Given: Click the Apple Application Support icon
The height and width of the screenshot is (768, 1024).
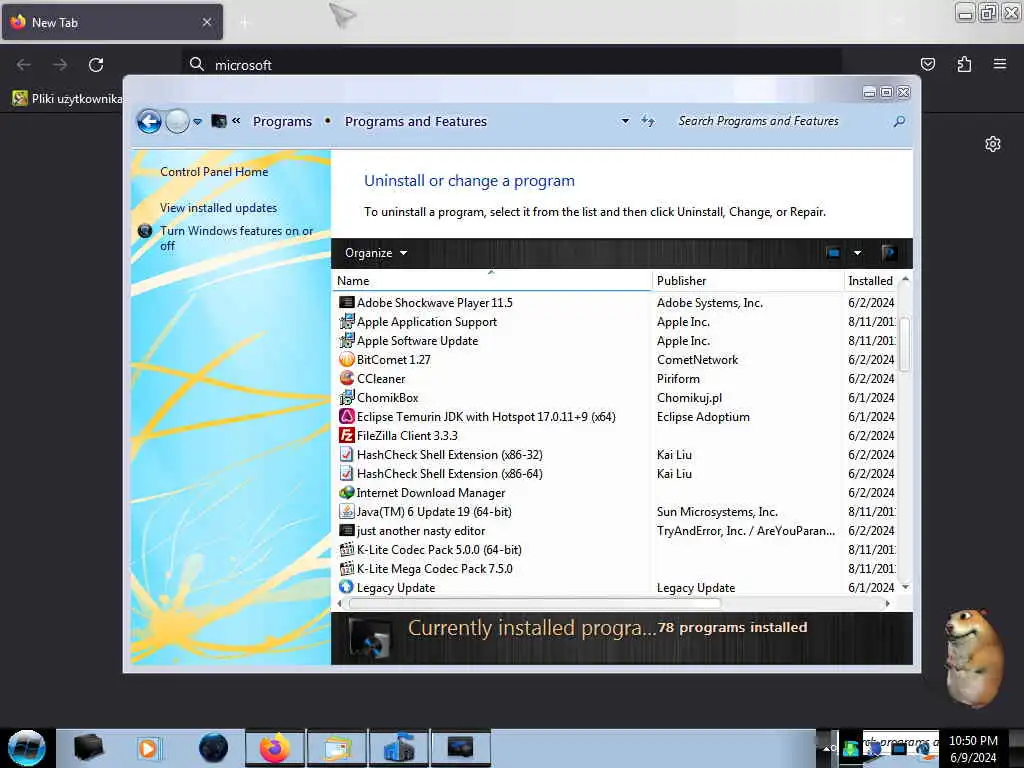Looking at the screenshot, I should (346, 321).
